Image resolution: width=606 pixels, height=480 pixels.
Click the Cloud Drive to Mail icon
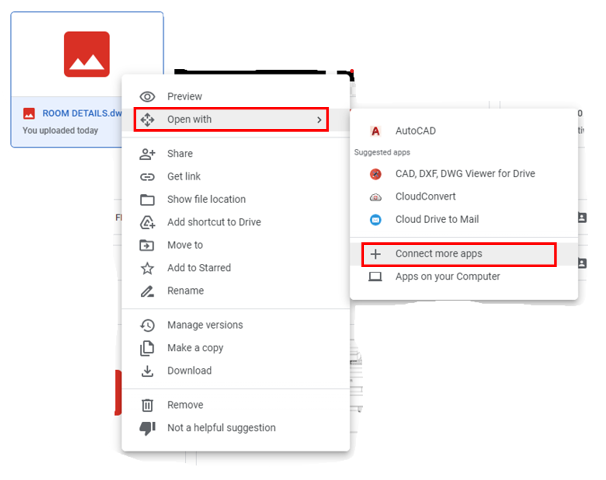[x=376, y=220]
